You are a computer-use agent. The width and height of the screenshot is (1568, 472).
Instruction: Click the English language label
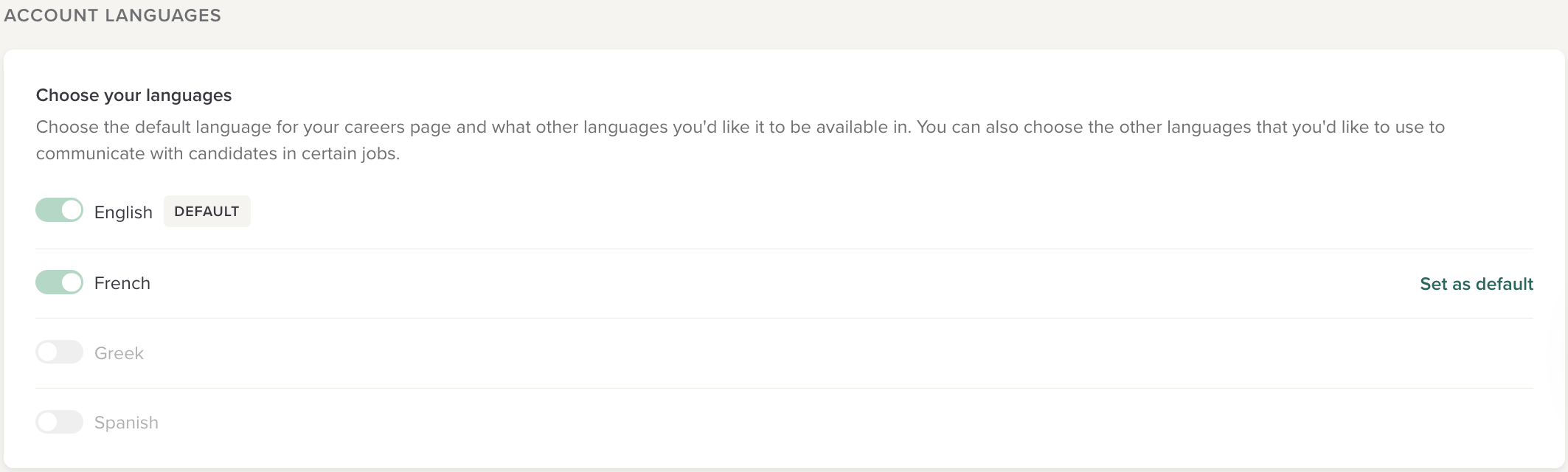tap(123, 212)
